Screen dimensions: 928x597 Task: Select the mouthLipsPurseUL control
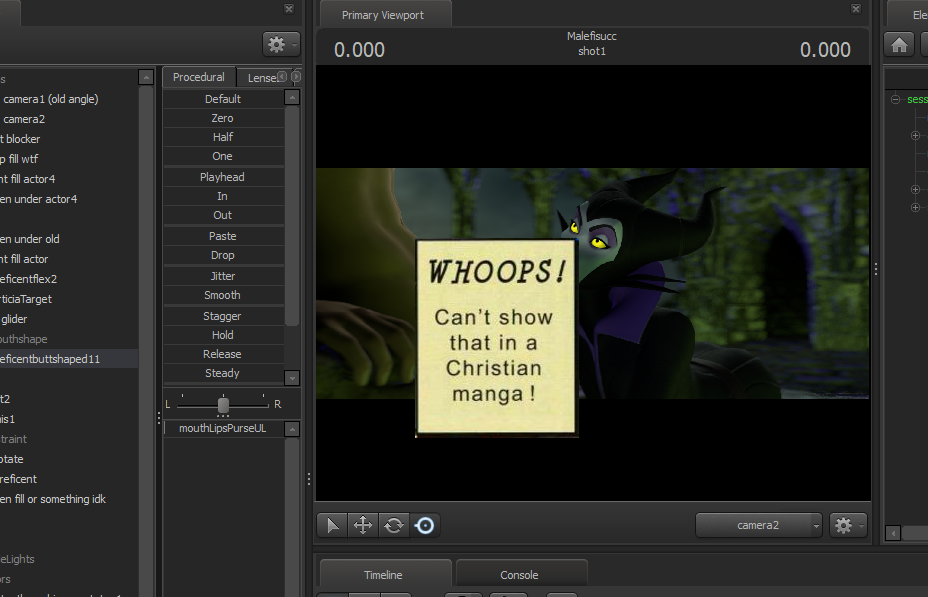click(x=223, y=428)
